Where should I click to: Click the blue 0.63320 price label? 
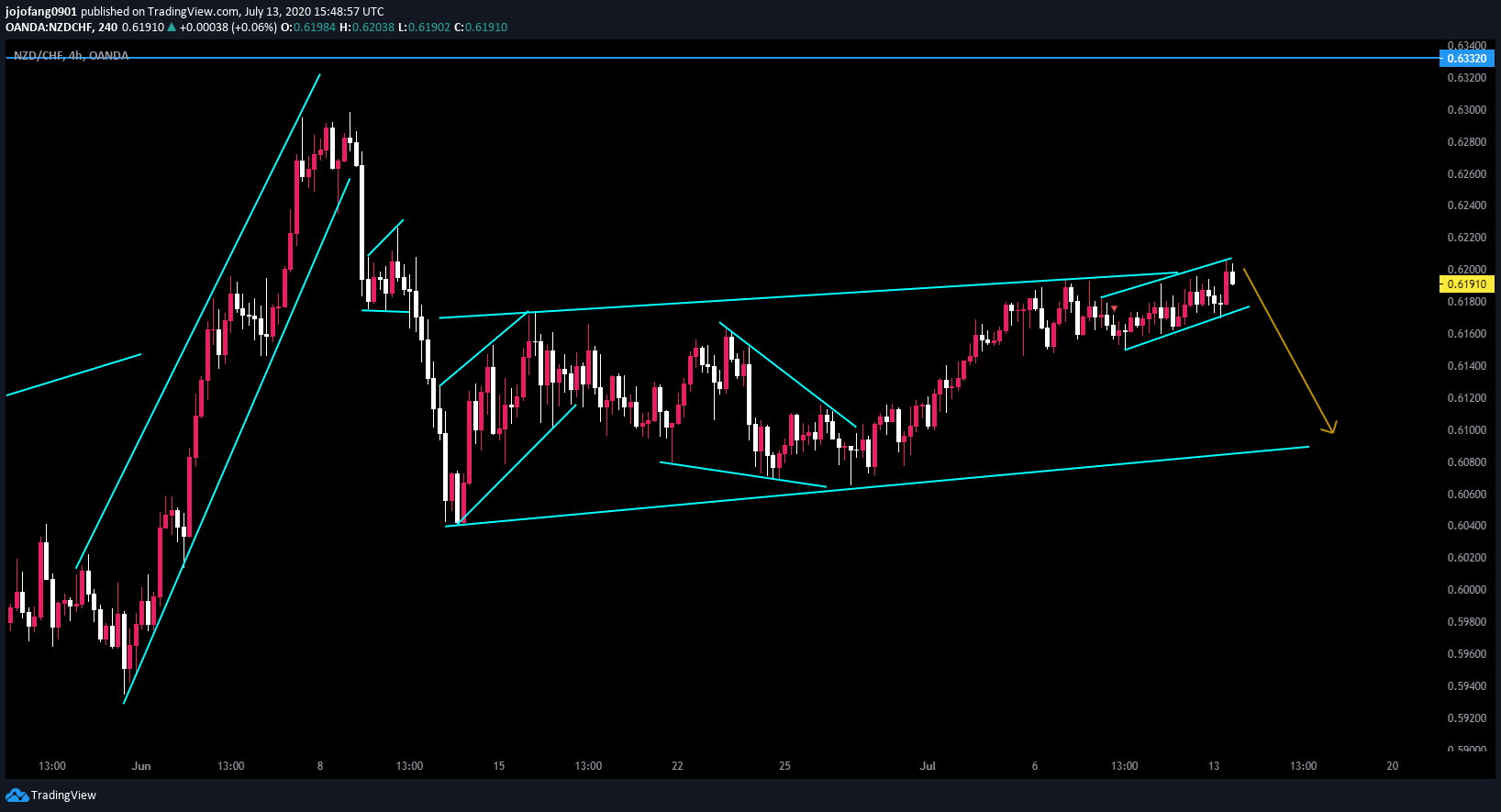(x=1466, y=59)
